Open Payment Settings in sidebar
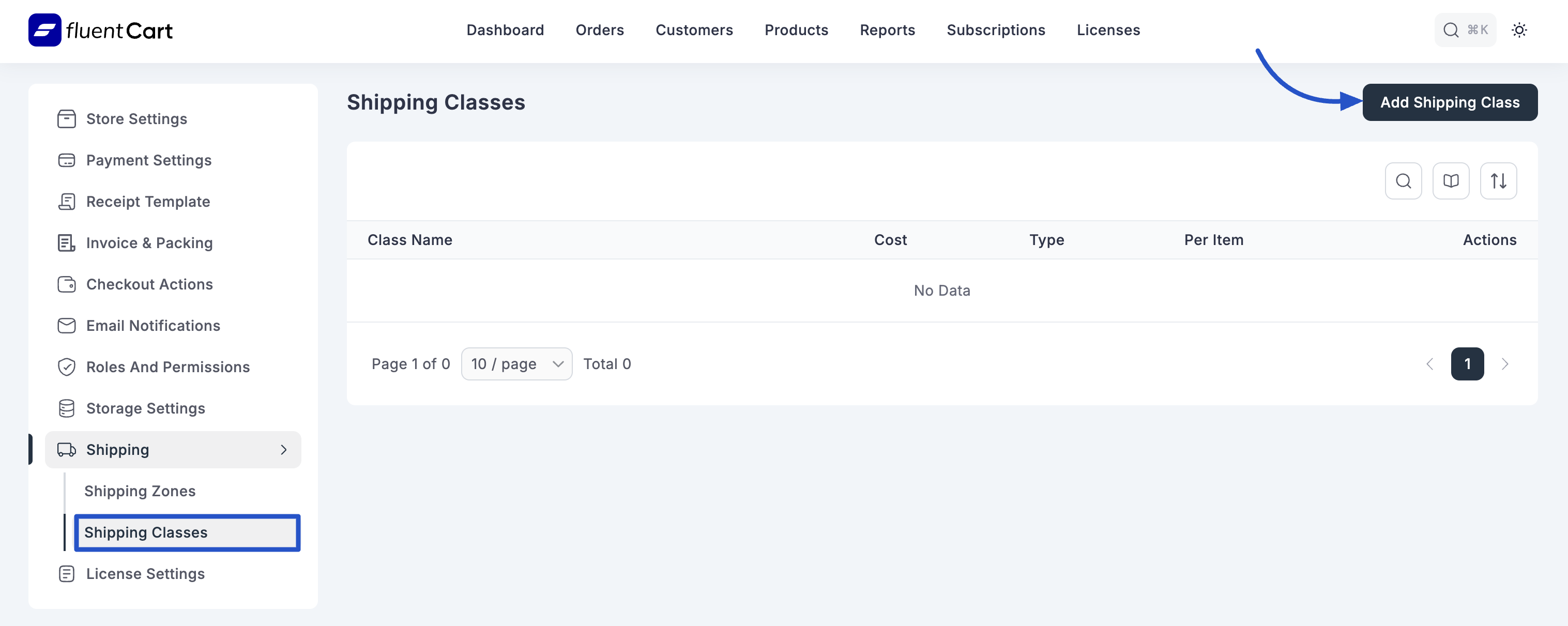Screen dimensions: 1568x626 click(x=148, y=160)
